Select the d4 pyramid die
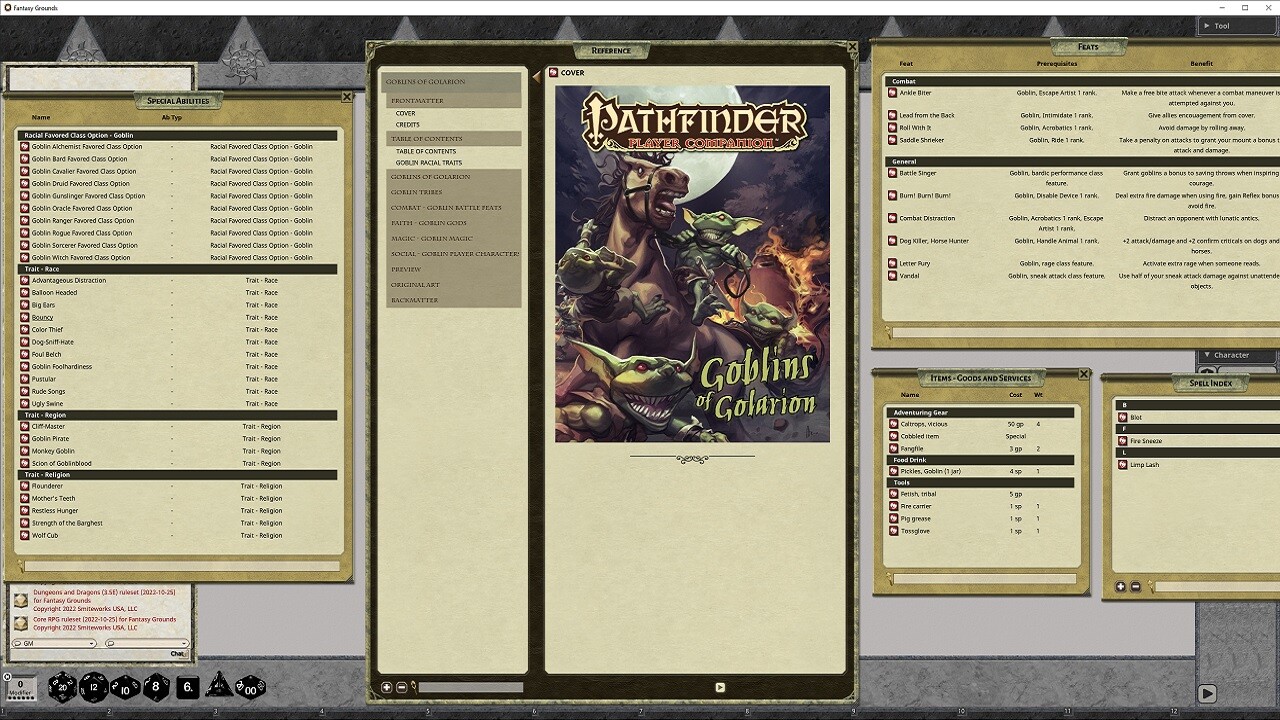 [218, 686]
